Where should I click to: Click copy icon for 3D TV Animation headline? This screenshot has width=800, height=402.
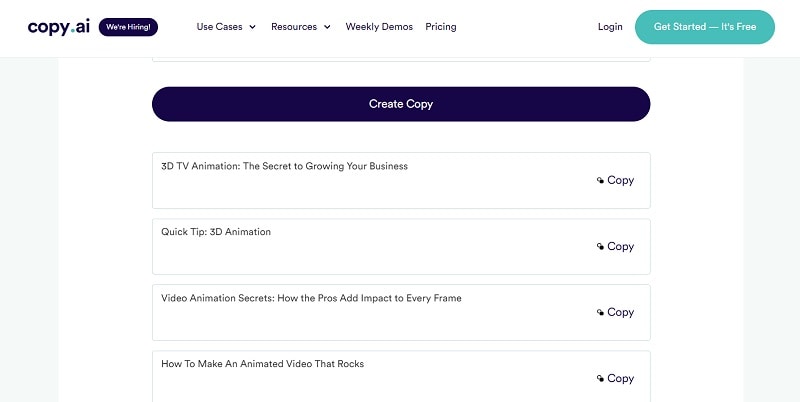pyautogui.click(x=600, y=181)
